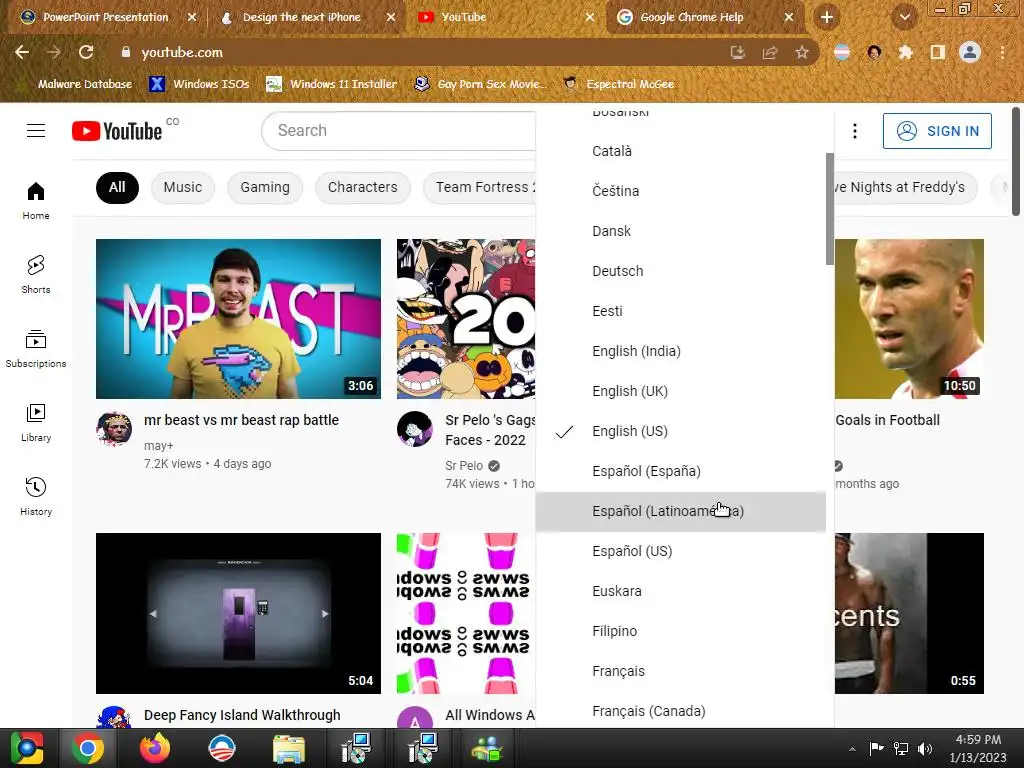Open Chrome from the taskbar

(88, 748)
